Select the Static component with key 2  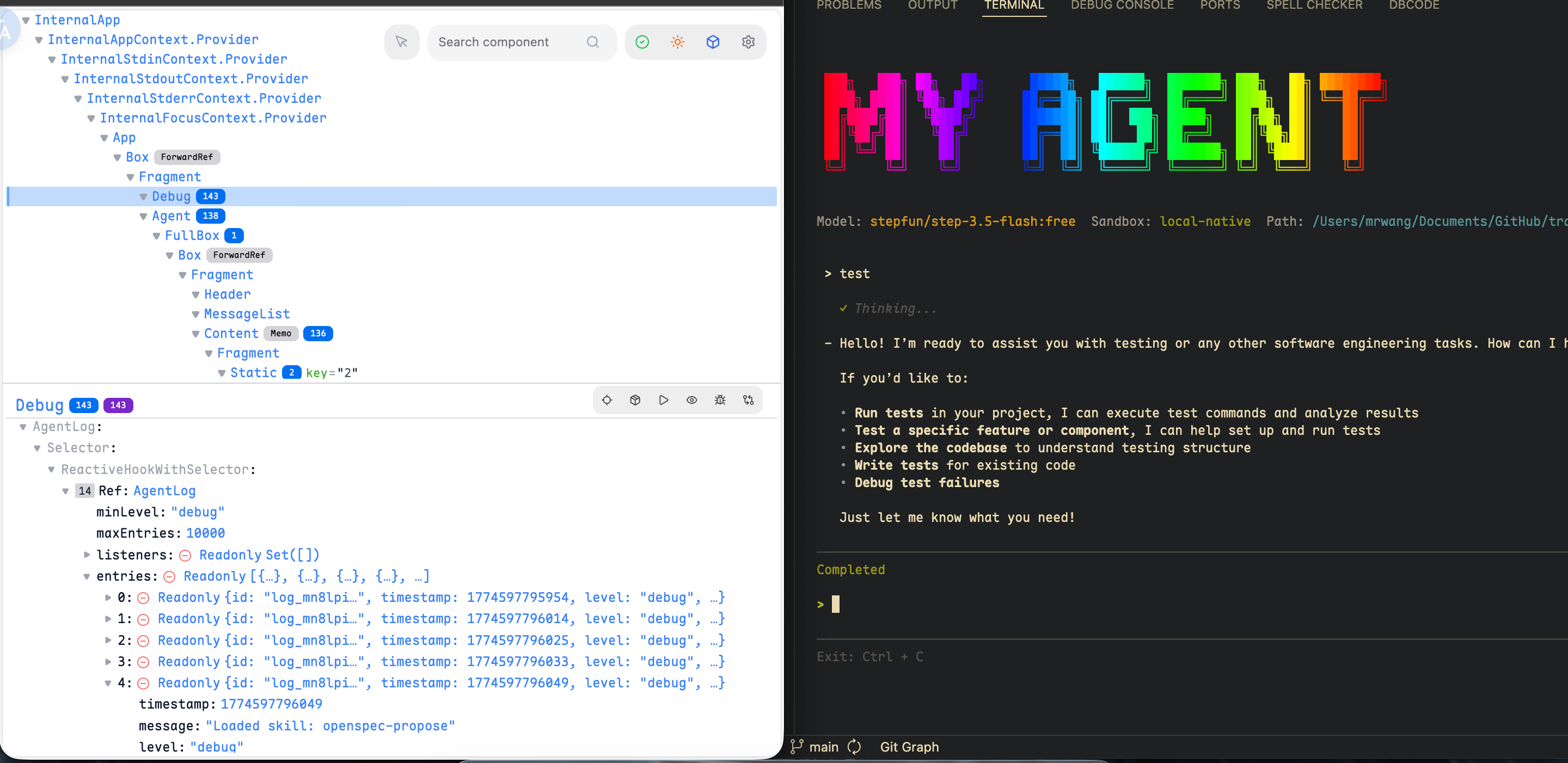click(x=253, y=372)
